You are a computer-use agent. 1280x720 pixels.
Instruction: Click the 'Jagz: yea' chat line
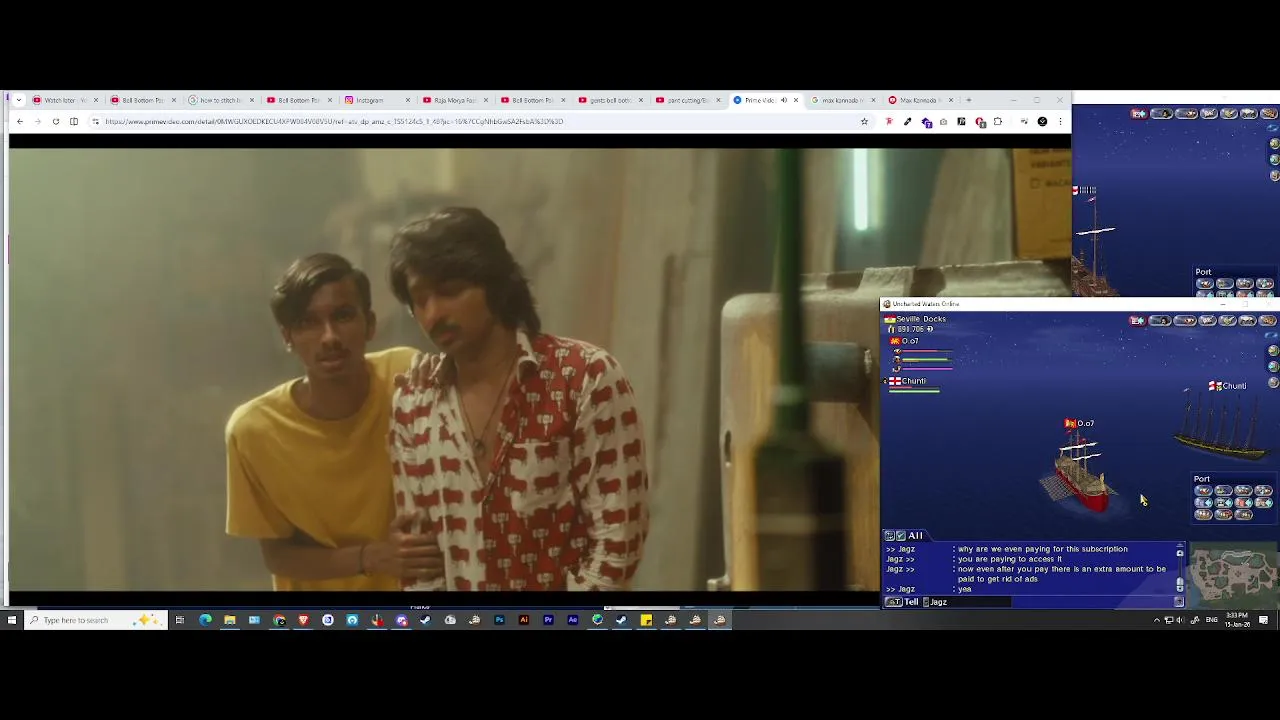coord(928,589)
